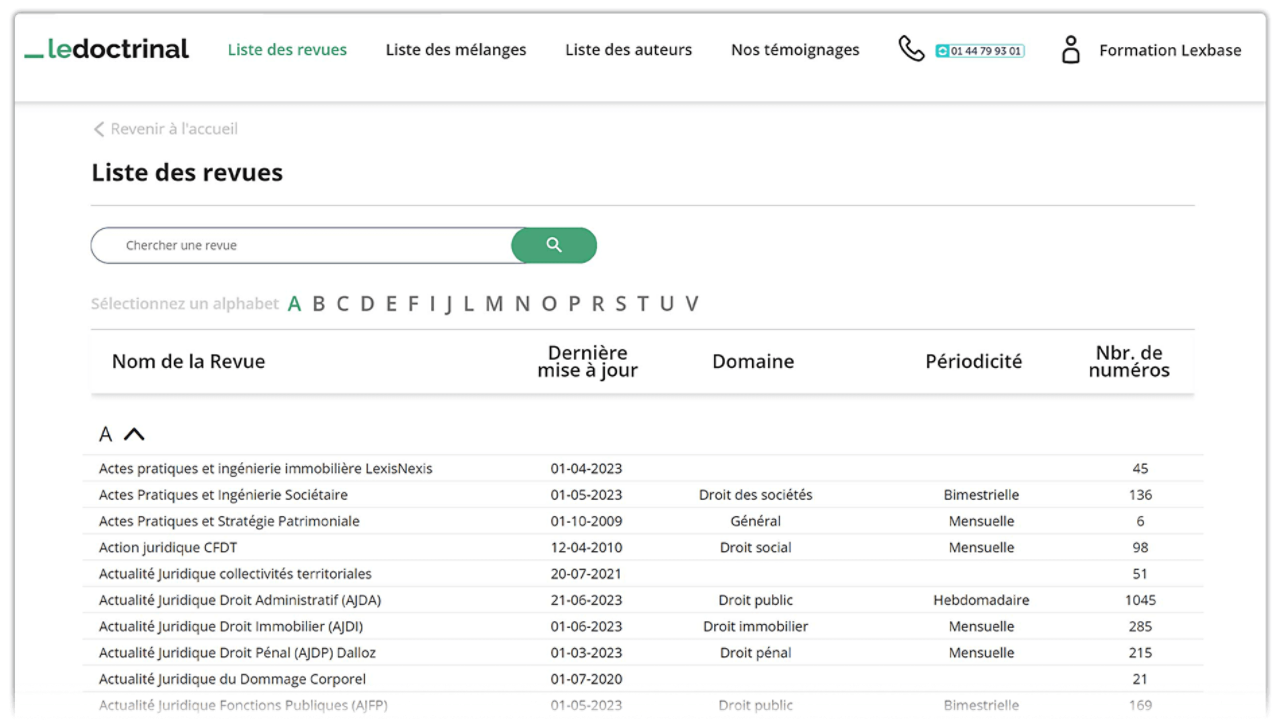
Task: Click the Périodicité column header
Action: point(973,362)
